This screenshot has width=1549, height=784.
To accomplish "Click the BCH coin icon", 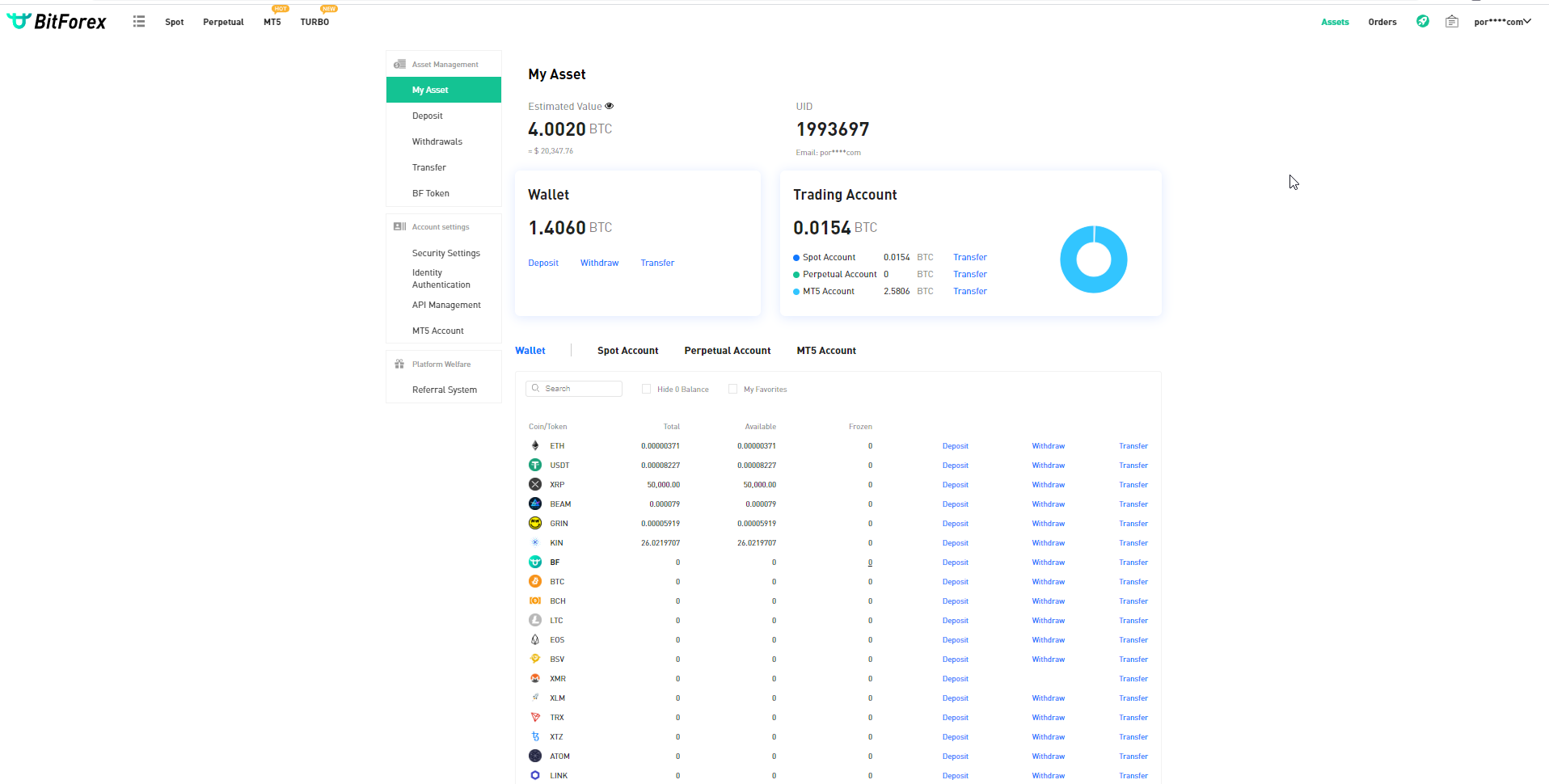I will coord(535,601).
